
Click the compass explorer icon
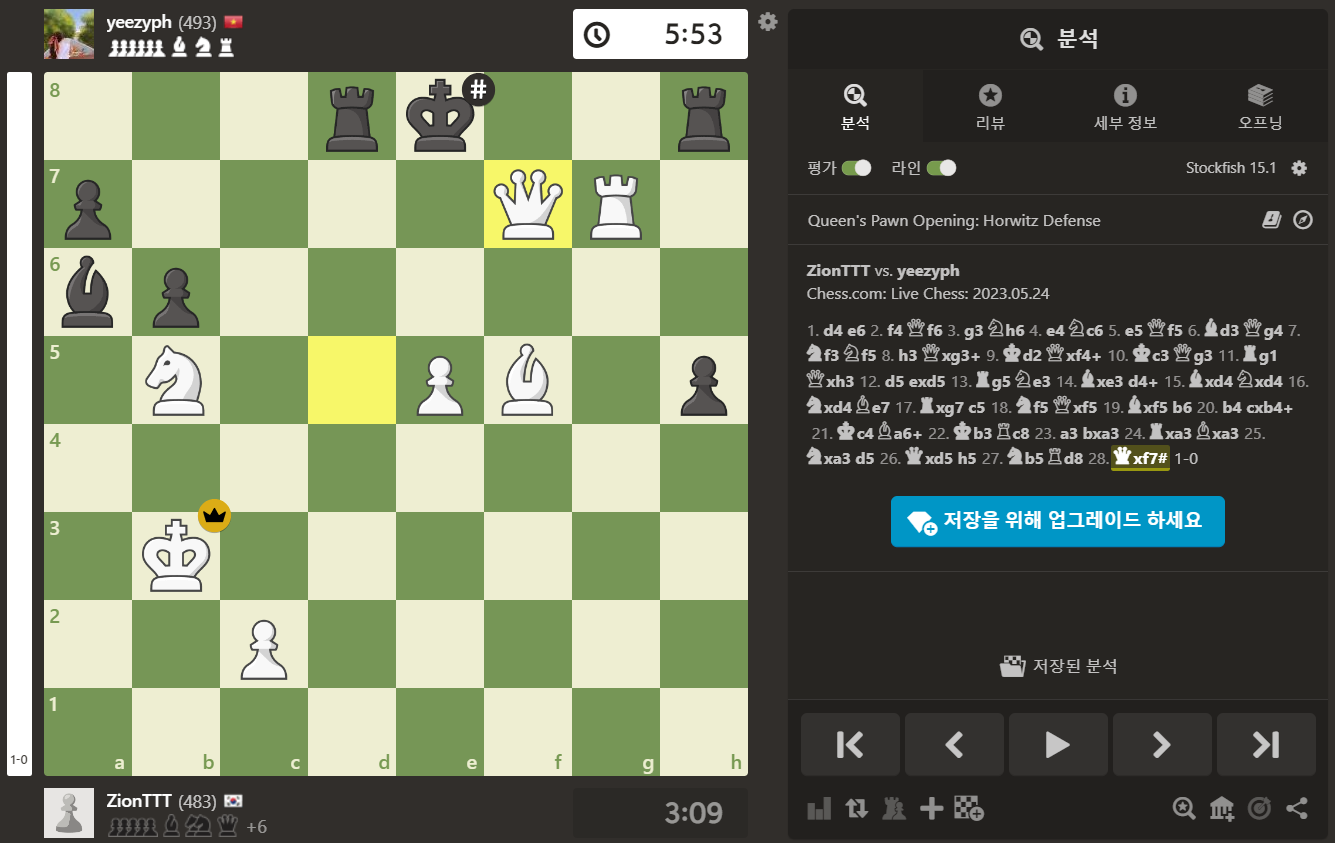[x=1302, y=220]
